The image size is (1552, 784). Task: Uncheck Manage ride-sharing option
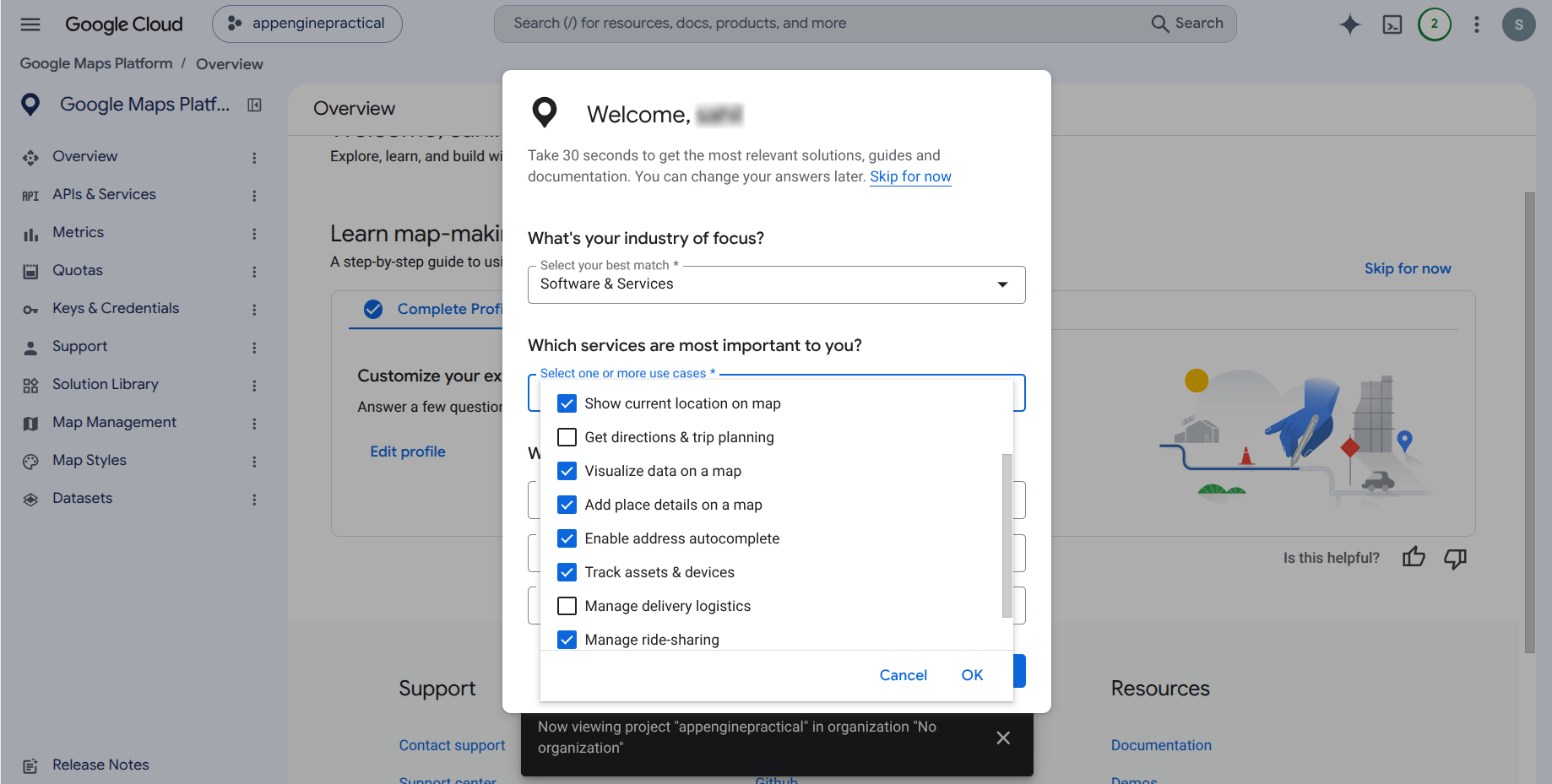(x=567, y=640)
